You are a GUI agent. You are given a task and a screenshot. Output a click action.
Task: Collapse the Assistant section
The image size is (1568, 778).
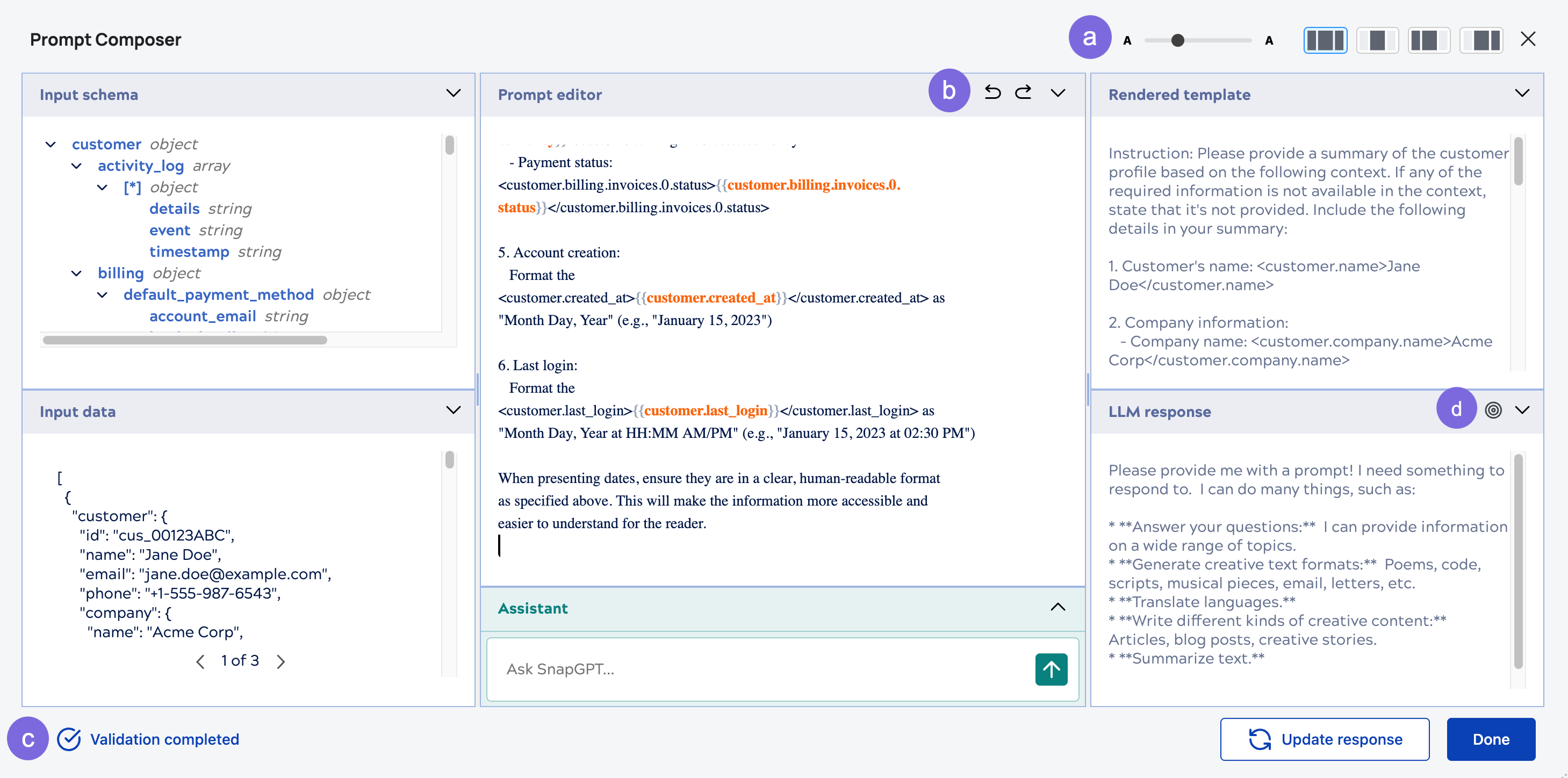(1058, 608)
